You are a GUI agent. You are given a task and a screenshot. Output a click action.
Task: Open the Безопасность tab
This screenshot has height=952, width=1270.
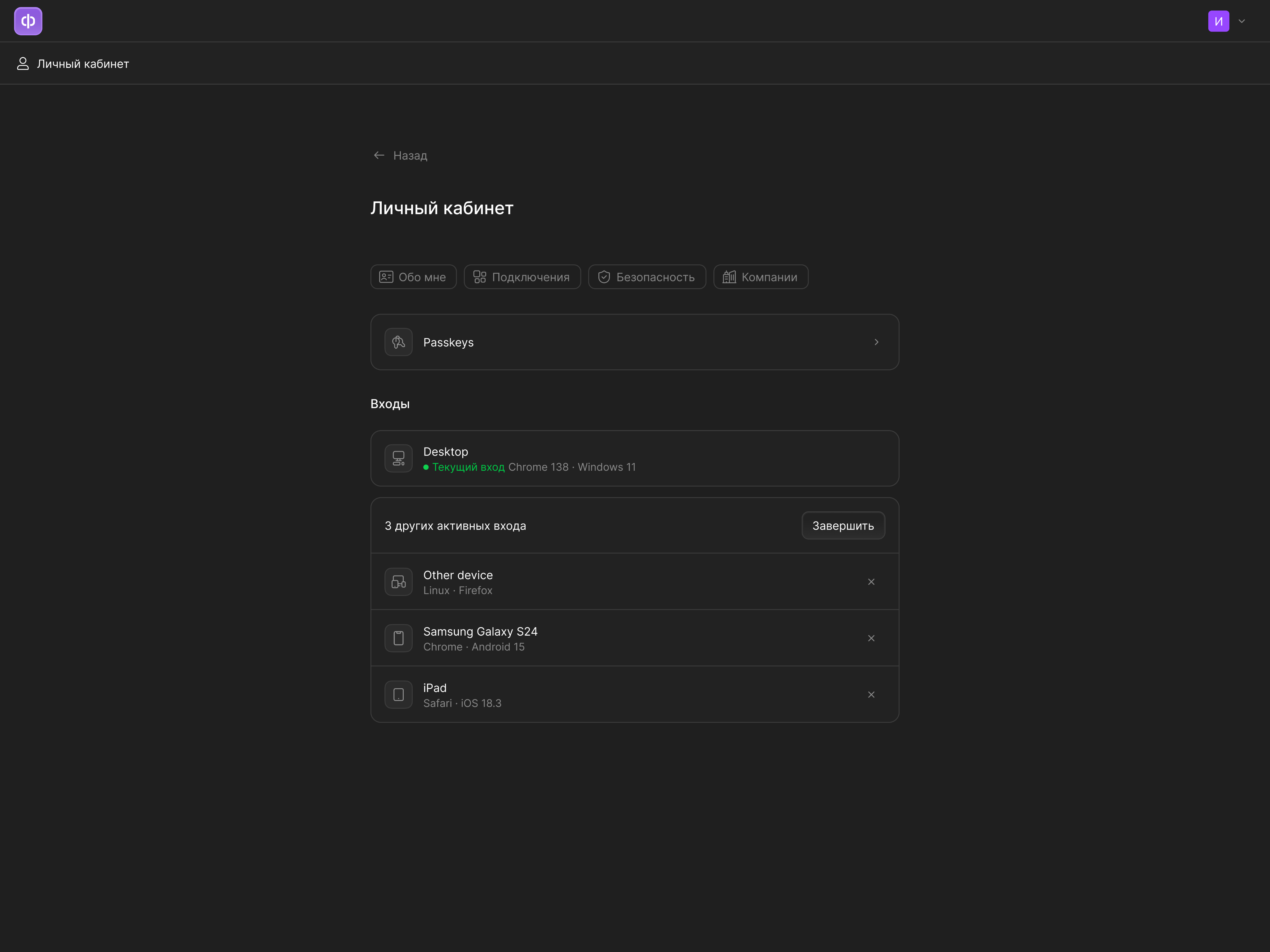click(647, 277)
